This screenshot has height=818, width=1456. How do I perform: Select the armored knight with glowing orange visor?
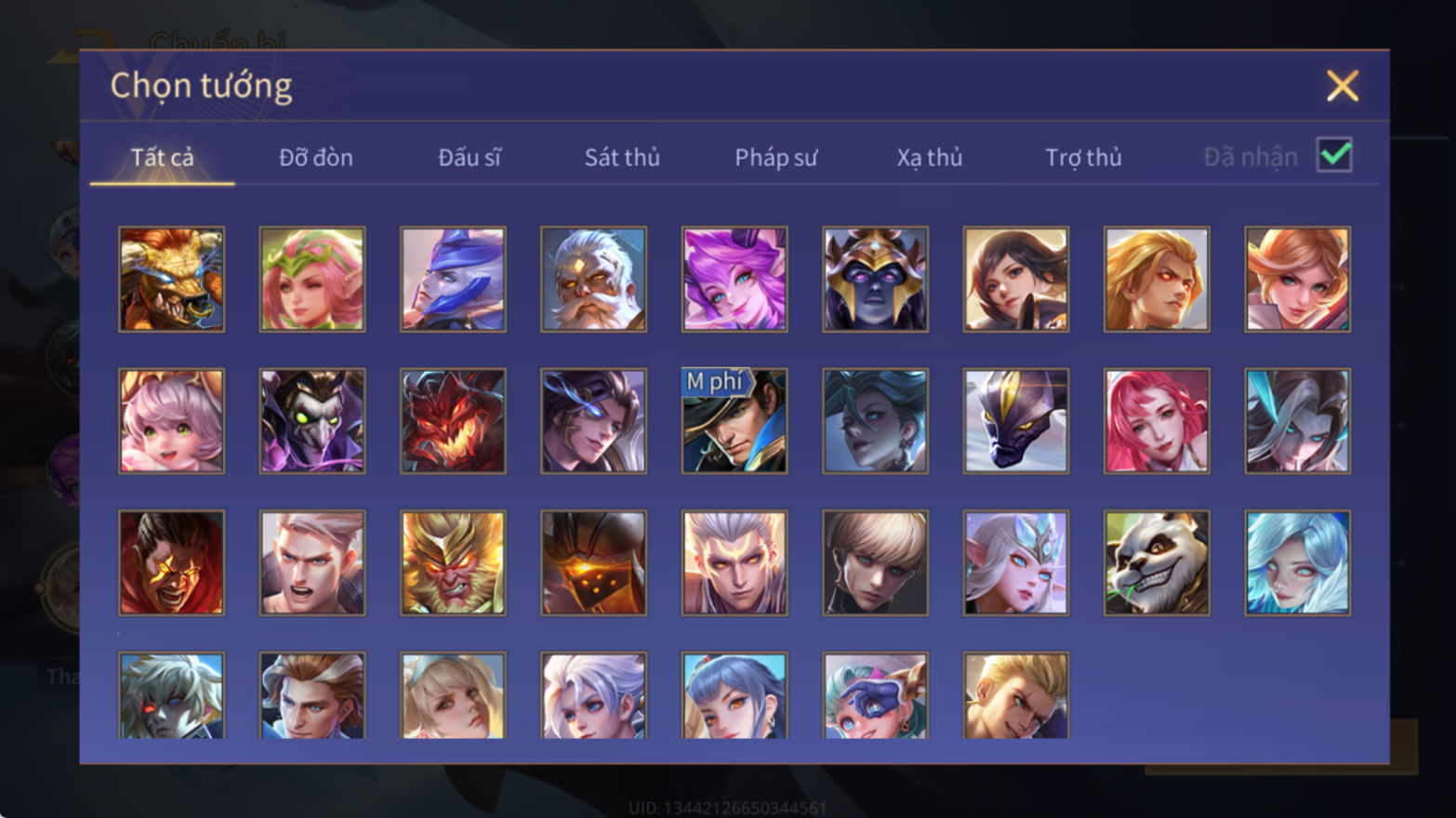point(593,562)
